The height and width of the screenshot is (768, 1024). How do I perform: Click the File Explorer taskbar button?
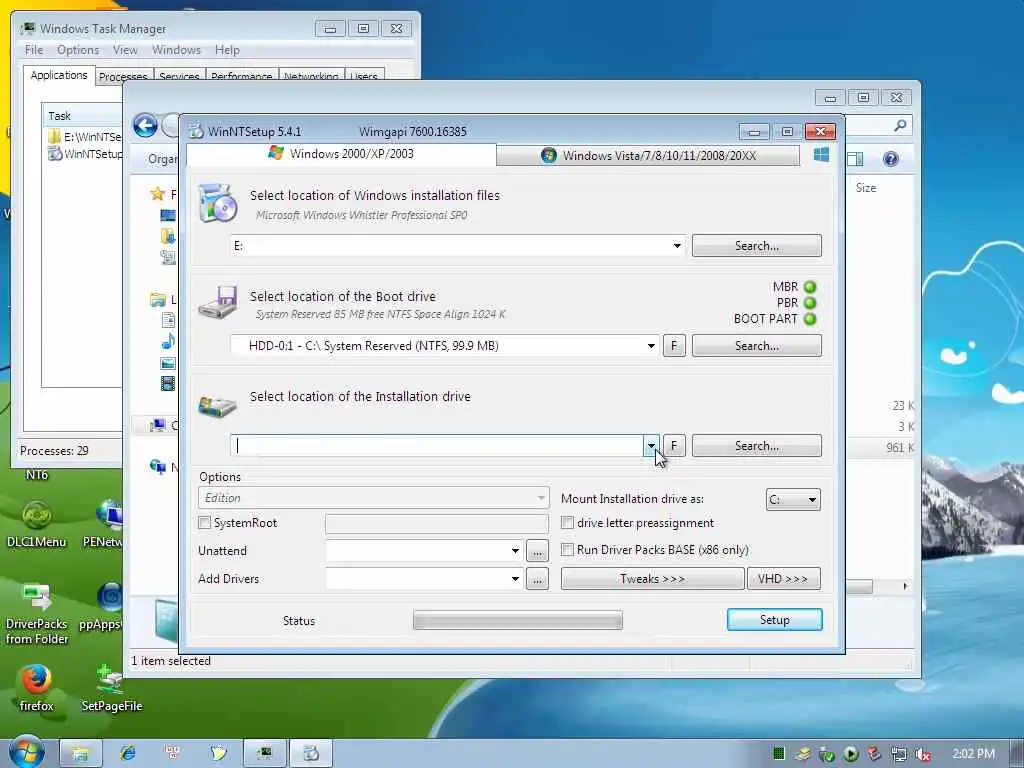point(81,753)
